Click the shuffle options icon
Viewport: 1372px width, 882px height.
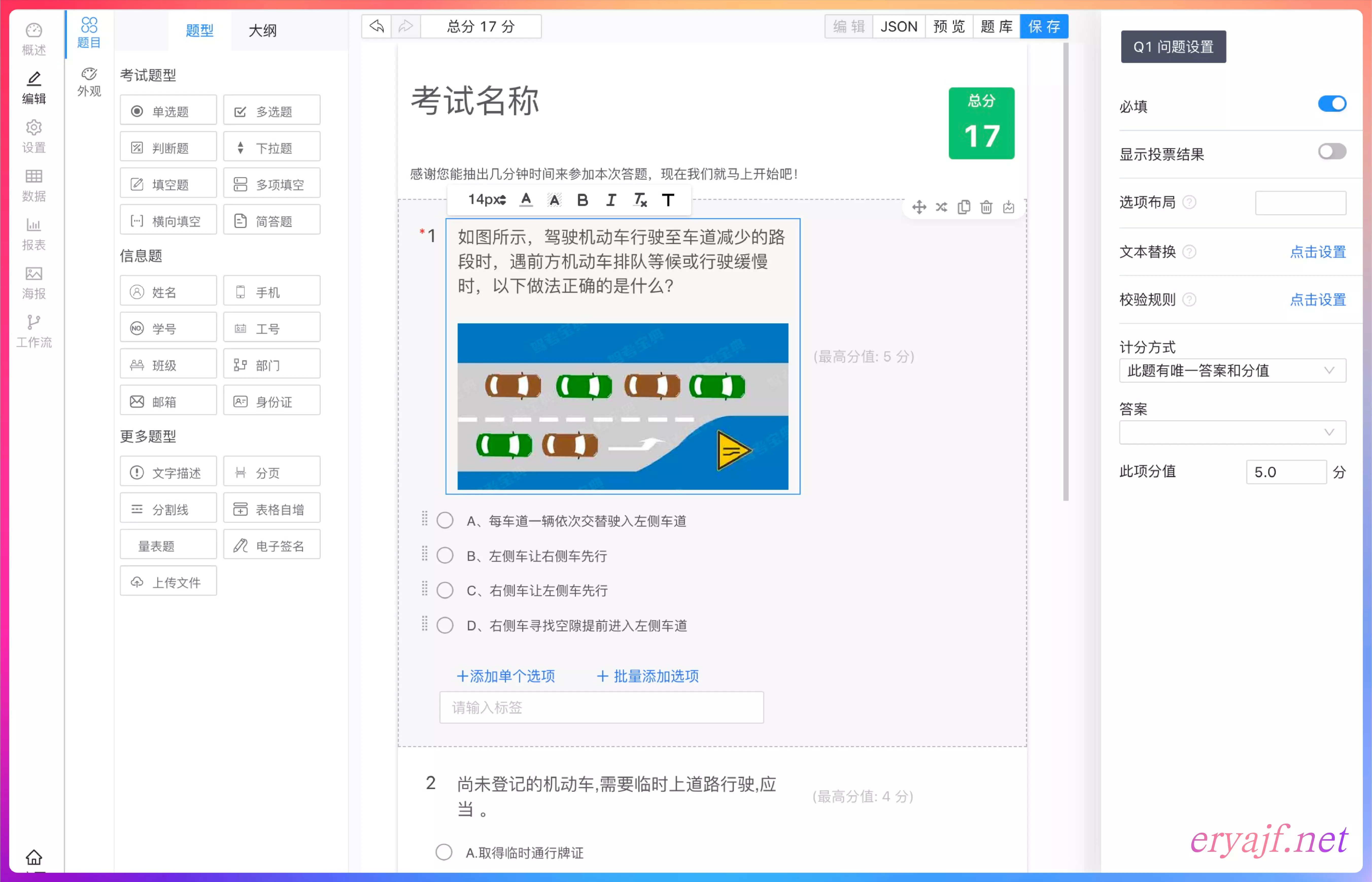(x=941, y=207)
